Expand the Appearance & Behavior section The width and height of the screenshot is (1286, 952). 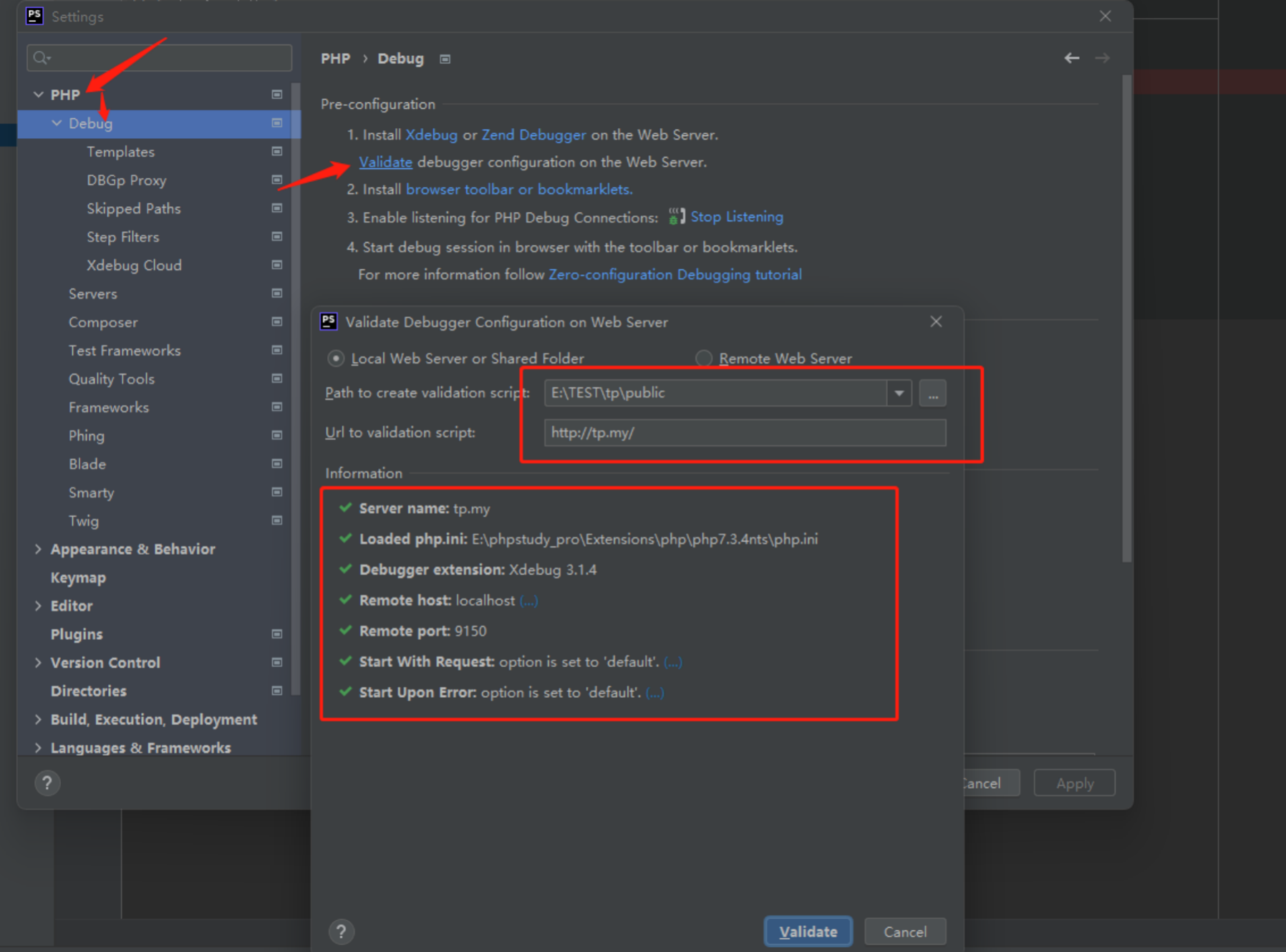coord(39,549)
